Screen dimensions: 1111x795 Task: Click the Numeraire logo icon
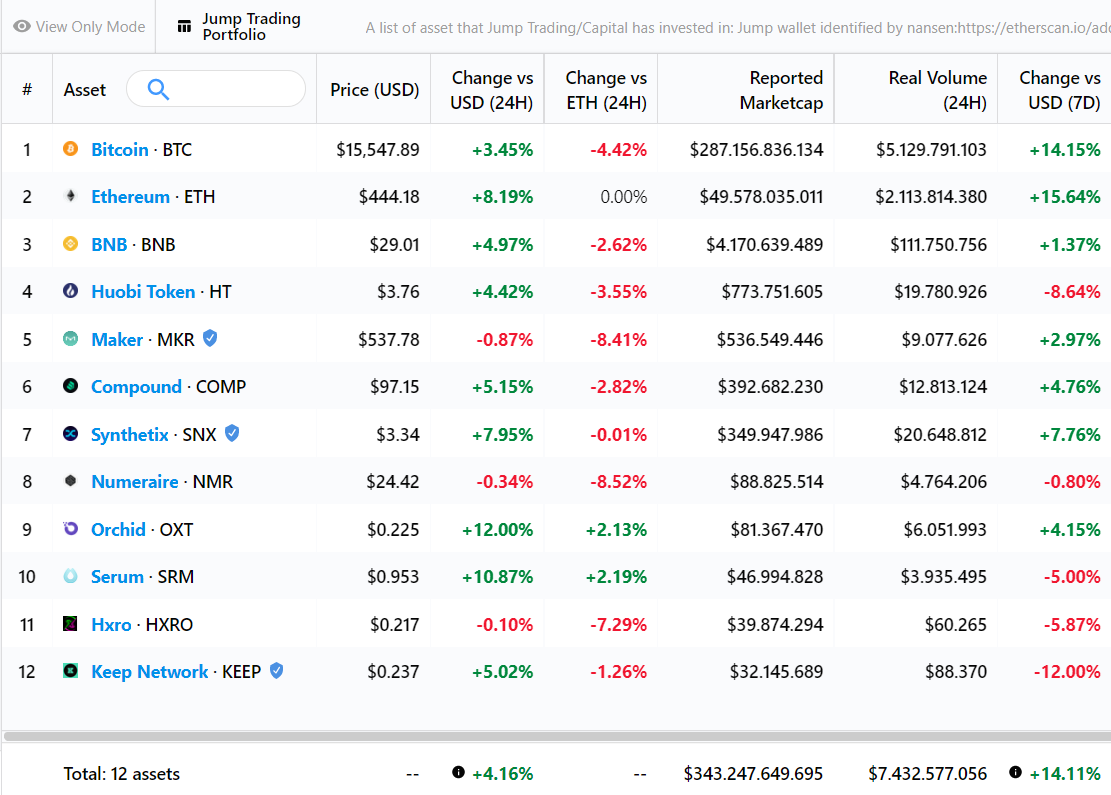[x=70, y=481]
